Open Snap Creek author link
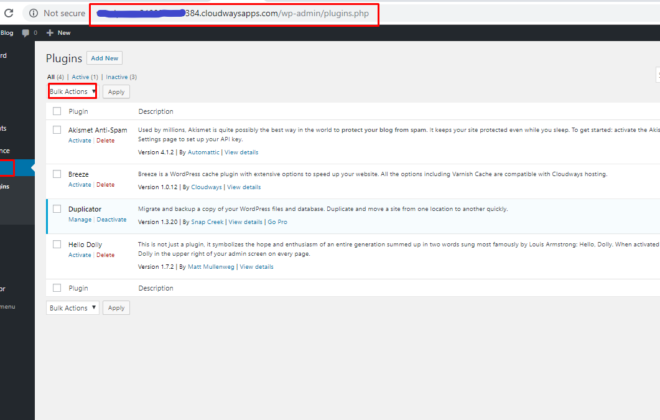 (207, 222)
